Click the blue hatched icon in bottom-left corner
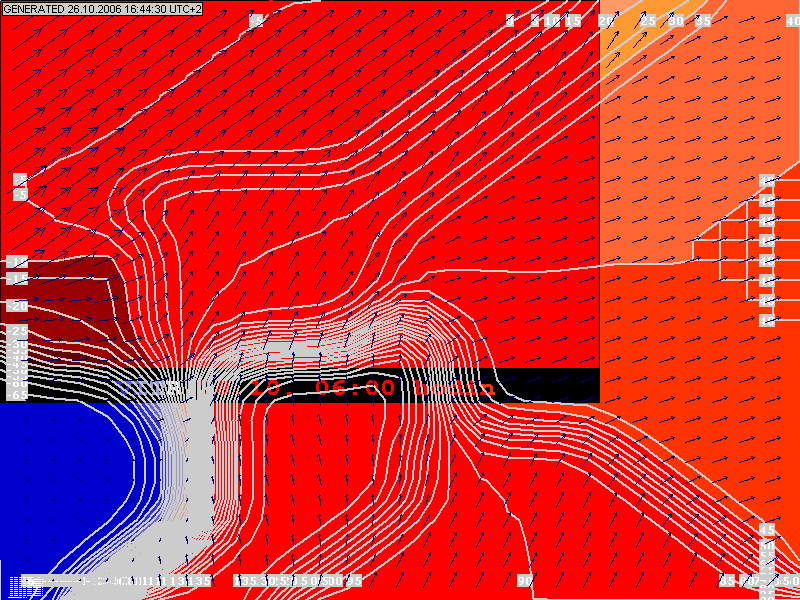 tap(12, 586)
